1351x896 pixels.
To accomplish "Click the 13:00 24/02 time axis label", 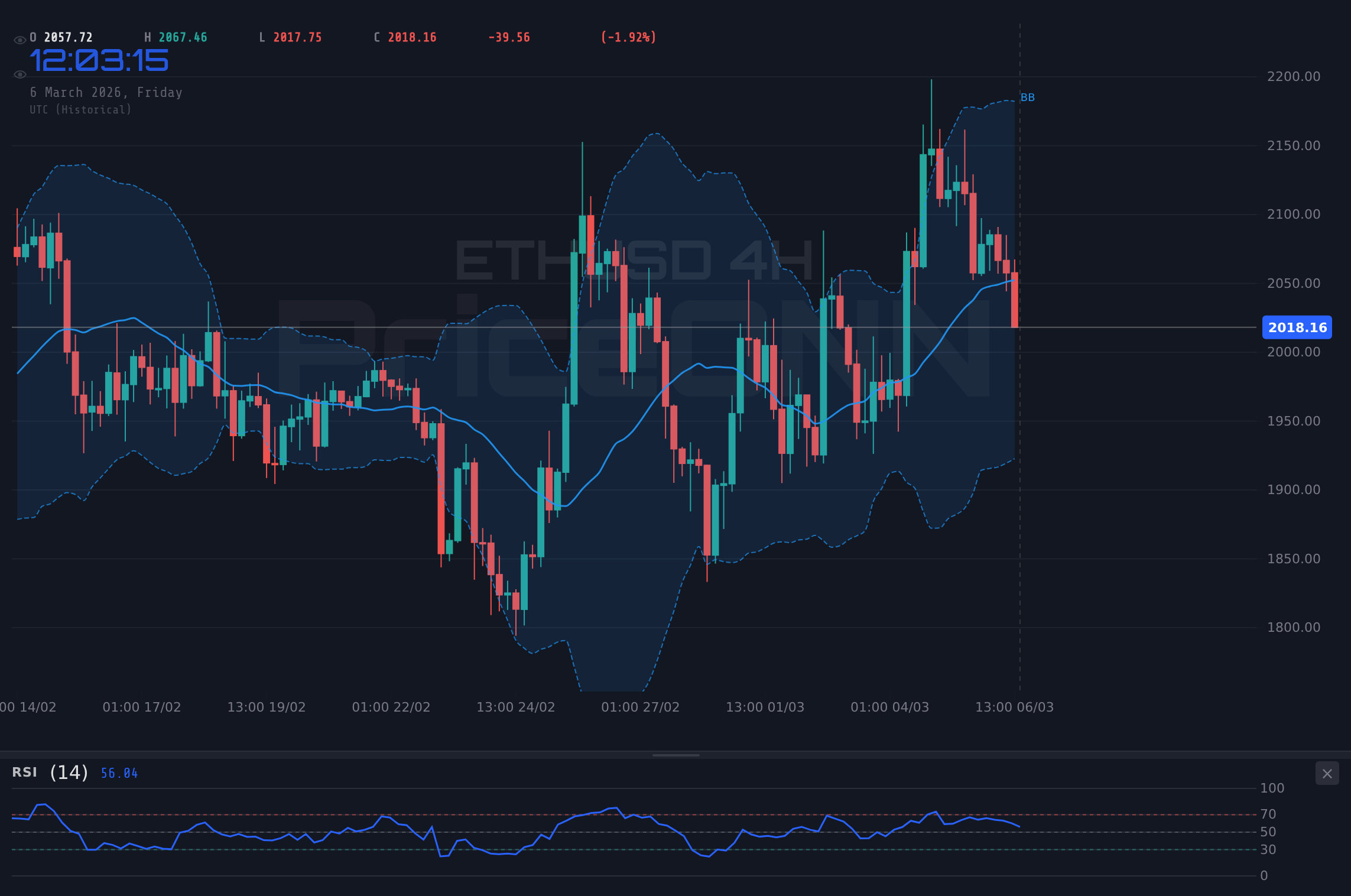I will [516, 707].
